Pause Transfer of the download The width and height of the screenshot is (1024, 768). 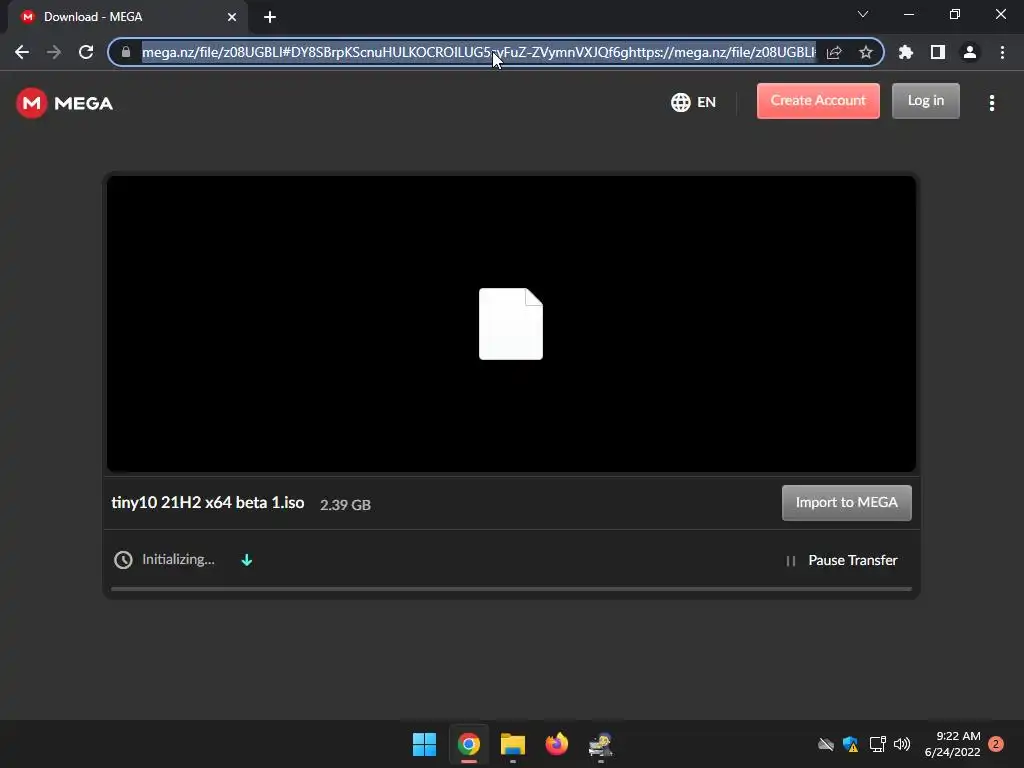coord(842,560)
